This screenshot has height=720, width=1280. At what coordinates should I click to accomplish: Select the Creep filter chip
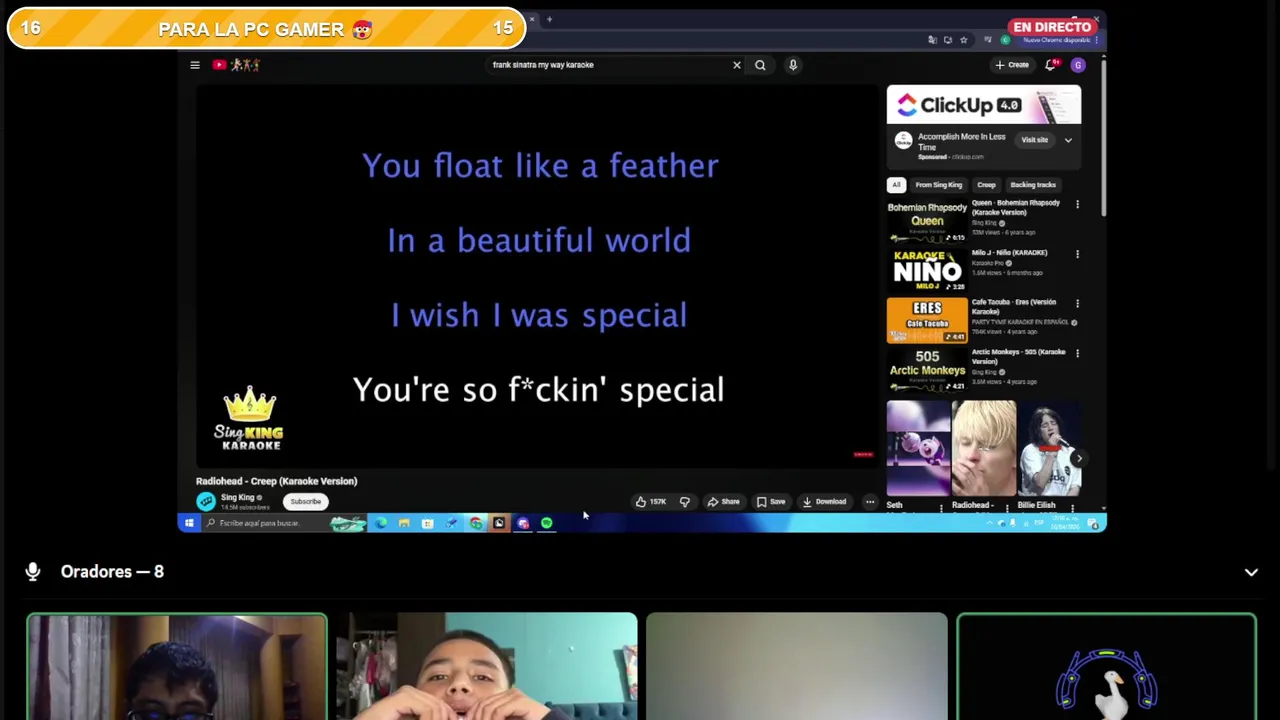tap(986, 185)
